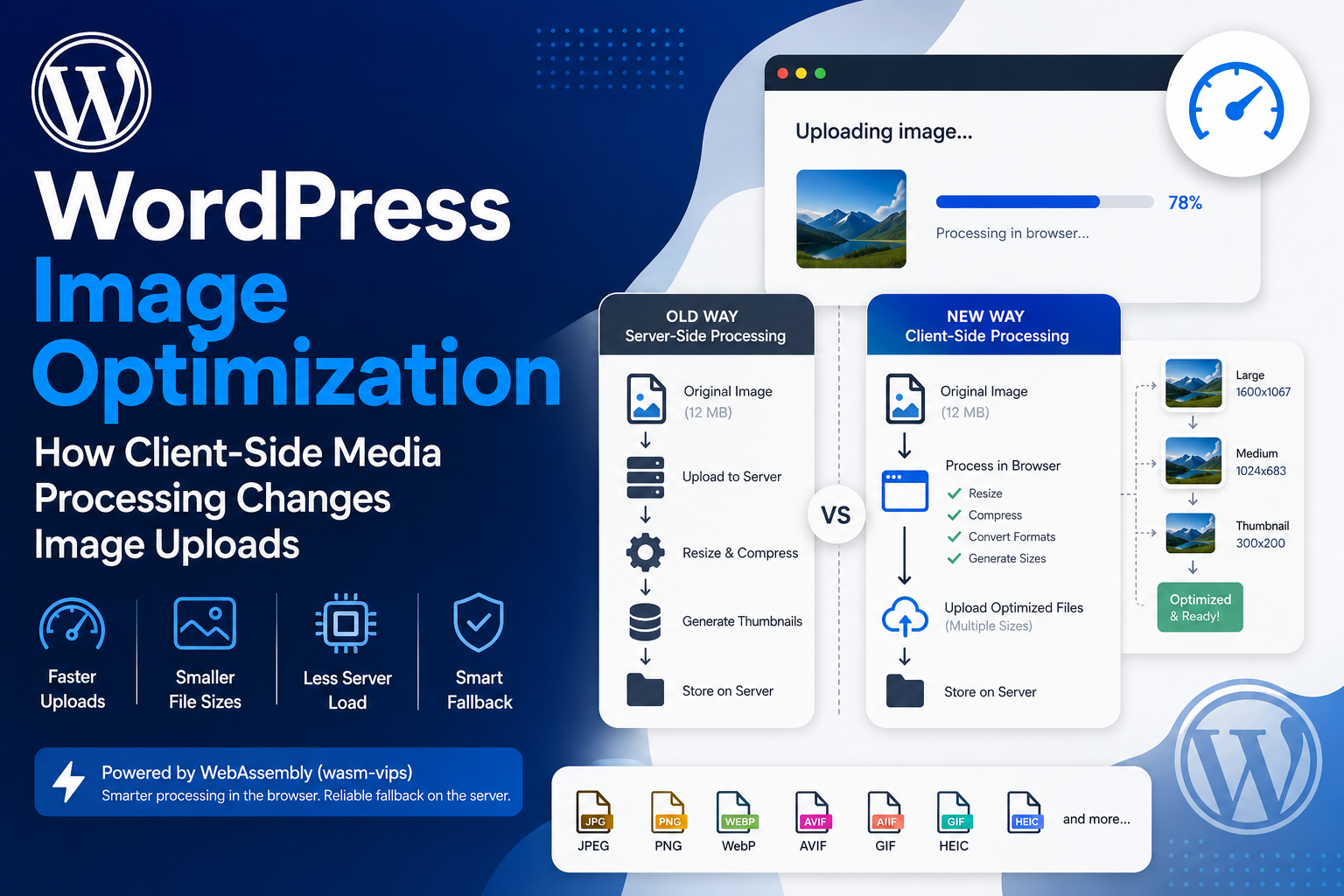
Task: Select the file icon with the PNG badge
Action: (x=668, y=811)
